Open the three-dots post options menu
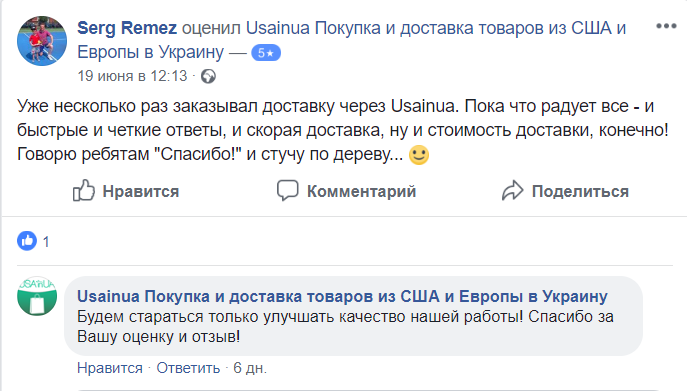The width and height of the screenshot is (687, 391). 666,26
